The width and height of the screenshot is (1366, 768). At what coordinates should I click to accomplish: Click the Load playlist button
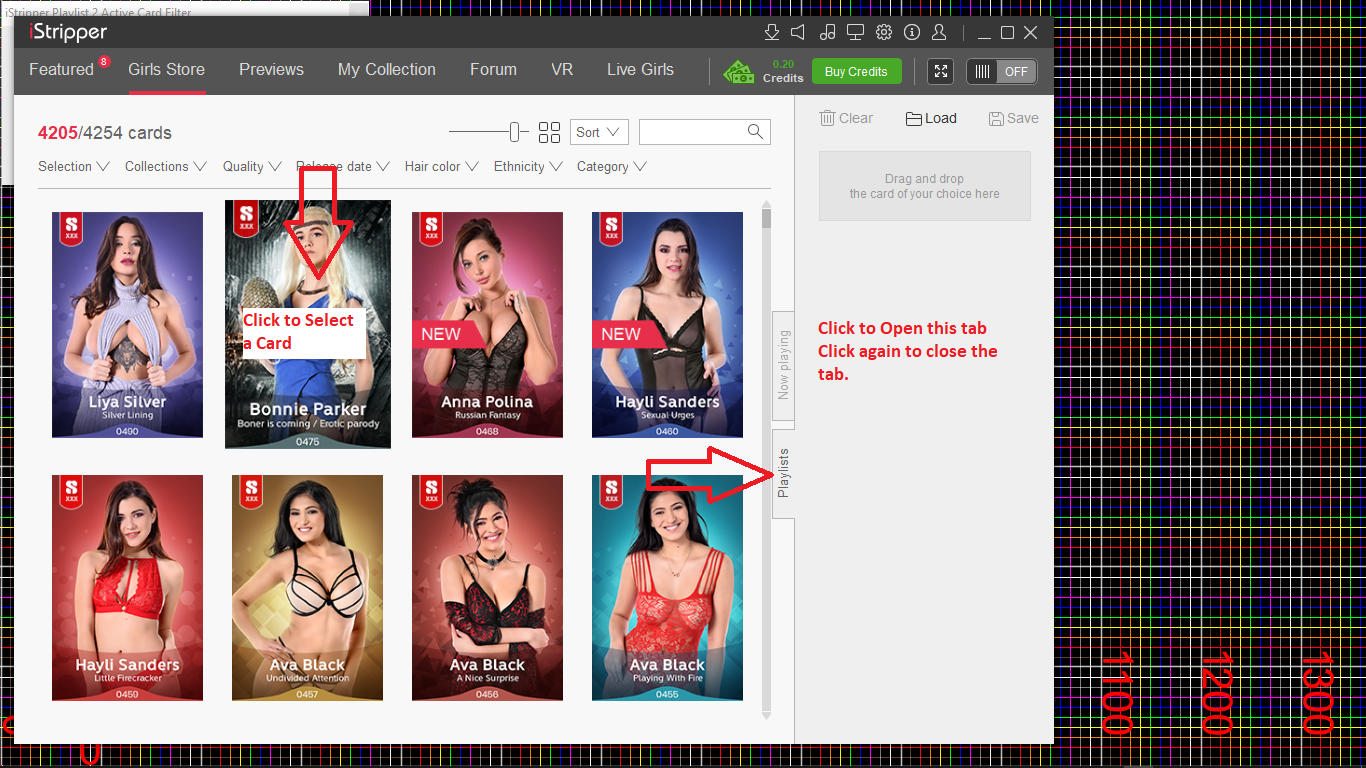[931, 118]
